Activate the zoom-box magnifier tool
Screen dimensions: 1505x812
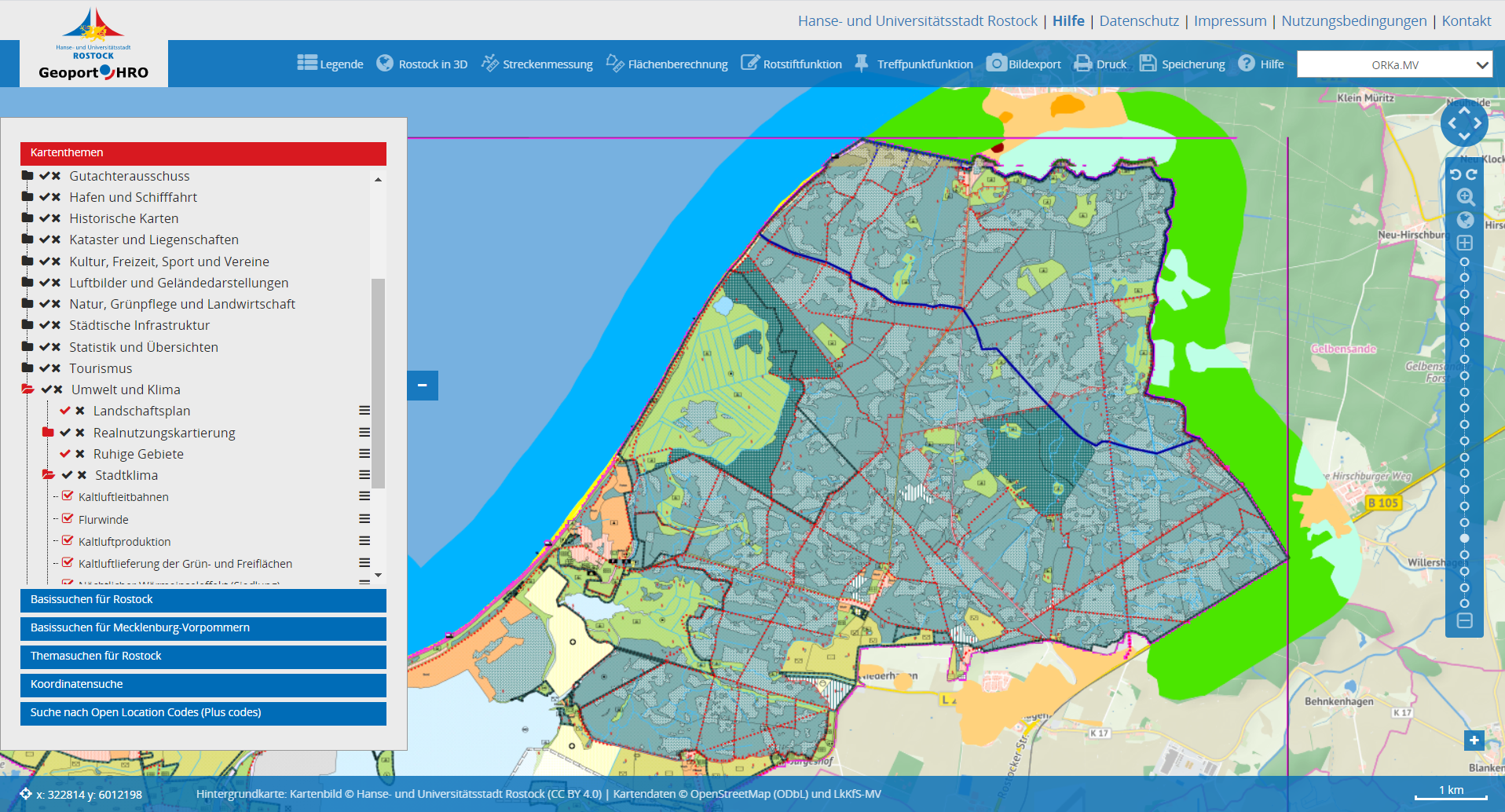(1465, 197)
